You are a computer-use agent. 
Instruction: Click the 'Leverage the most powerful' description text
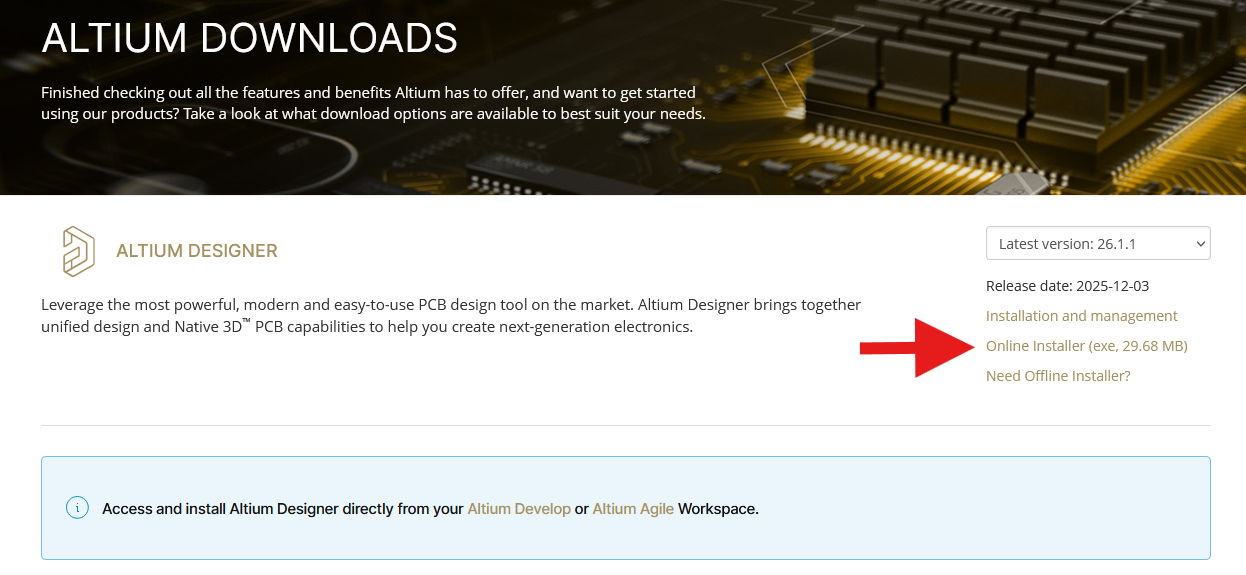[451, 315]
